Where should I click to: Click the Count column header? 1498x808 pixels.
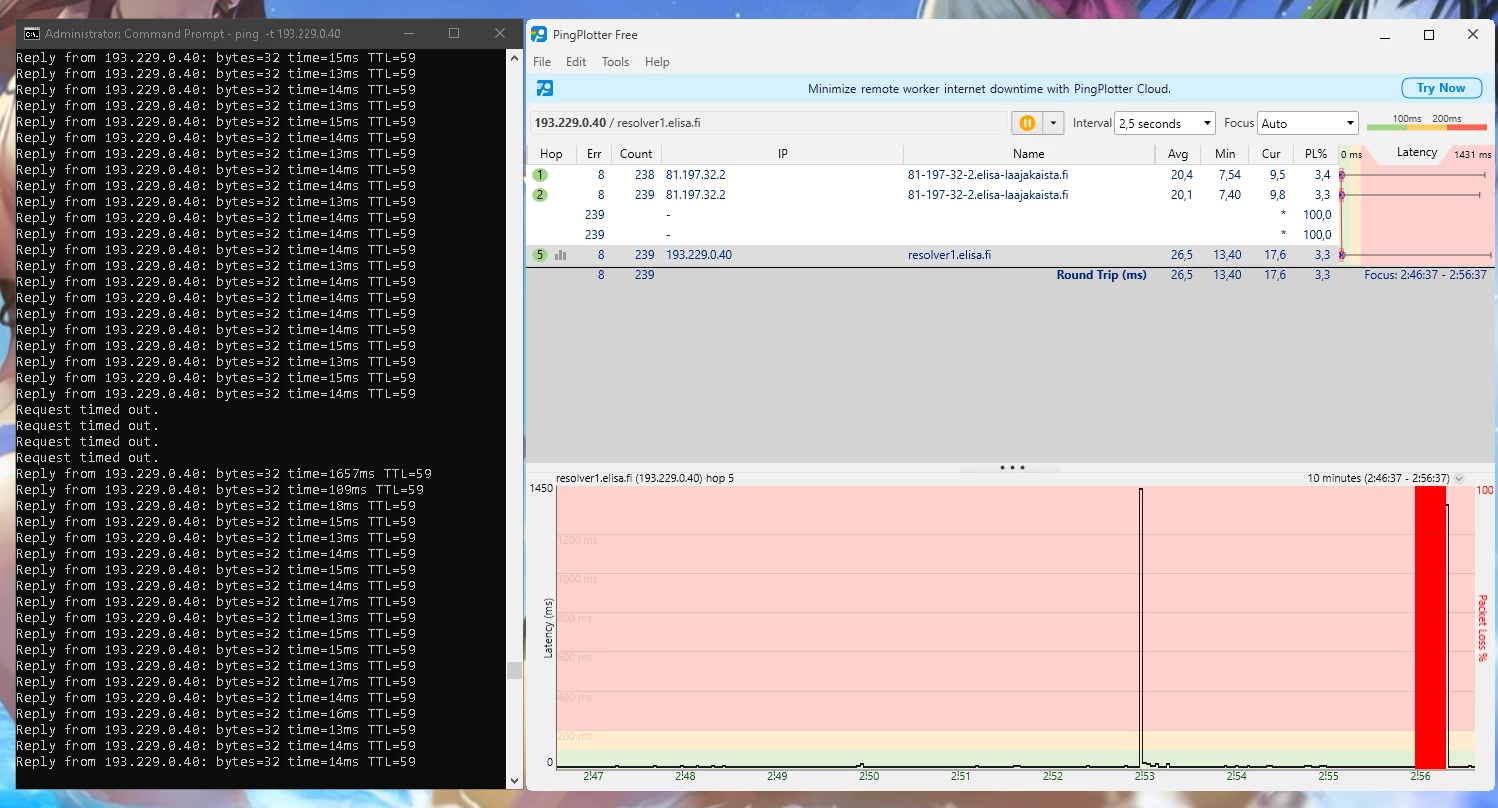coord(636,154)
